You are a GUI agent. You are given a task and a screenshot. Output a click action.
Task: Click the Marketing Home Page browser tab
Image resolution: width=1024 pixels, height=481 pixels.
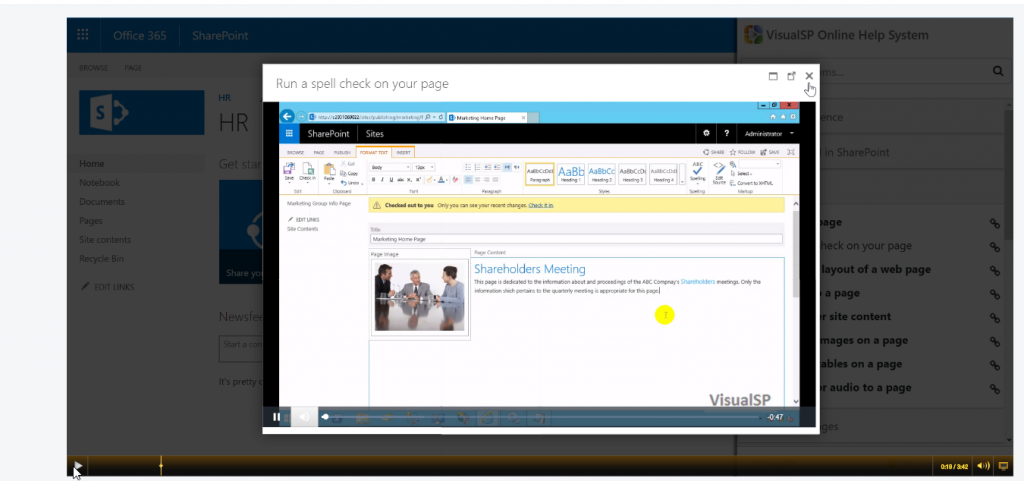[487, 117]
